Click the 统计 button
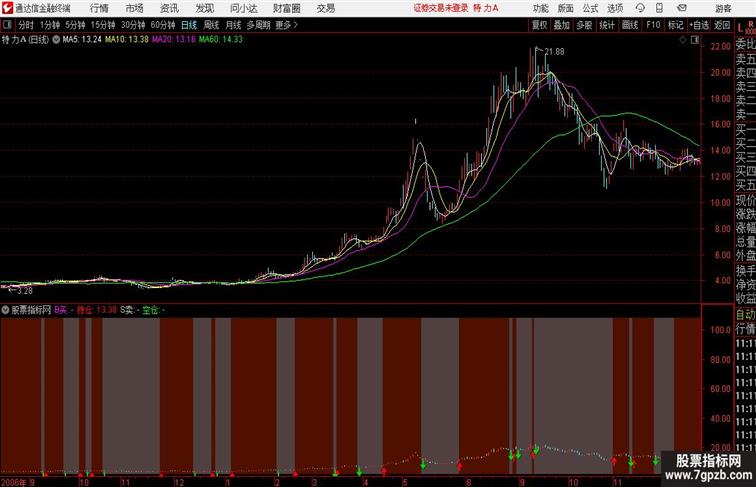The image size is (756, 487). 607,25
